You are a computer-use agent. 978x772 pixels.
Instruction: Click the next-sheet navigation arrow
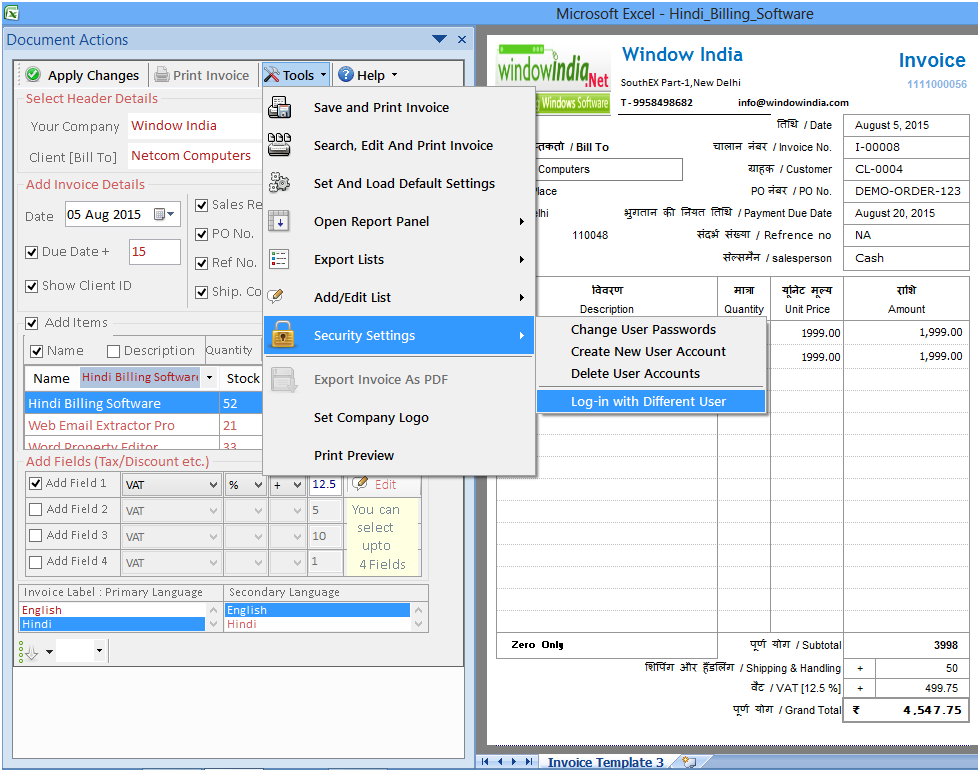click(x=514, y=761)
